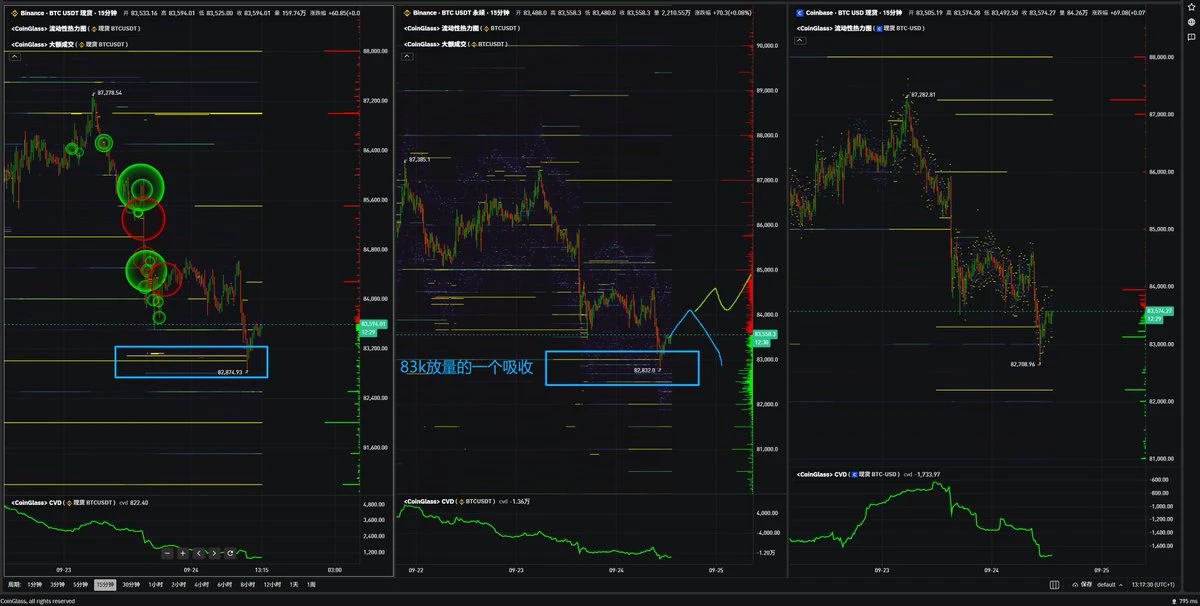Switch to the 2小时 timeframe
Screen dimensions: 1200x606
pos(179,585)
